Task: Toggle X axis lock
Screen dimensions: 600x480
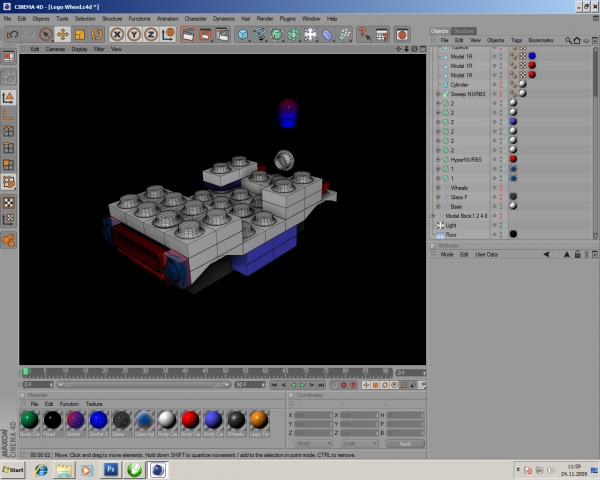Action: tap(117, 35)
